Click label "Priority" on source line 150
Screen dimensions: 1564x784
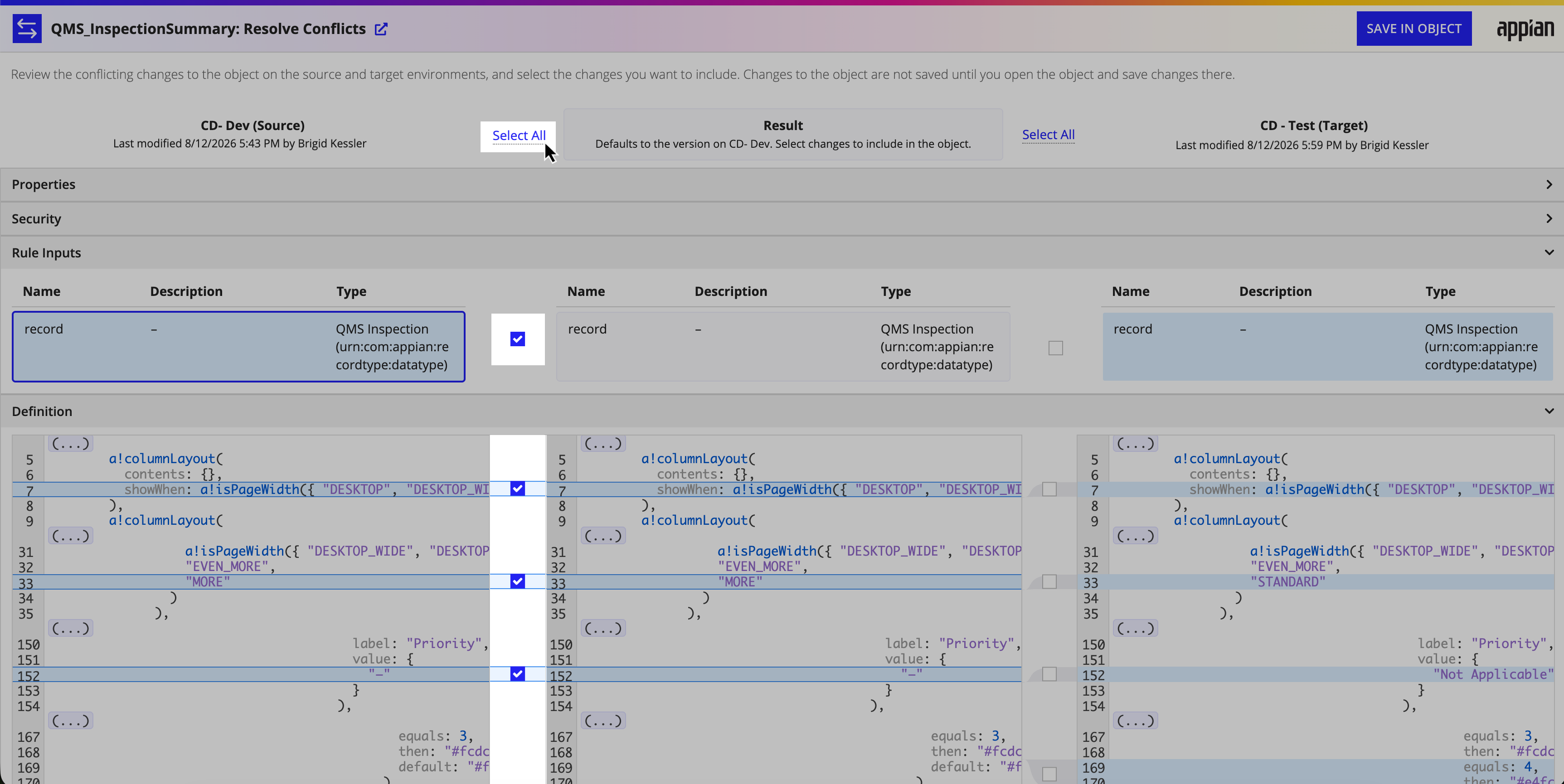420,643
